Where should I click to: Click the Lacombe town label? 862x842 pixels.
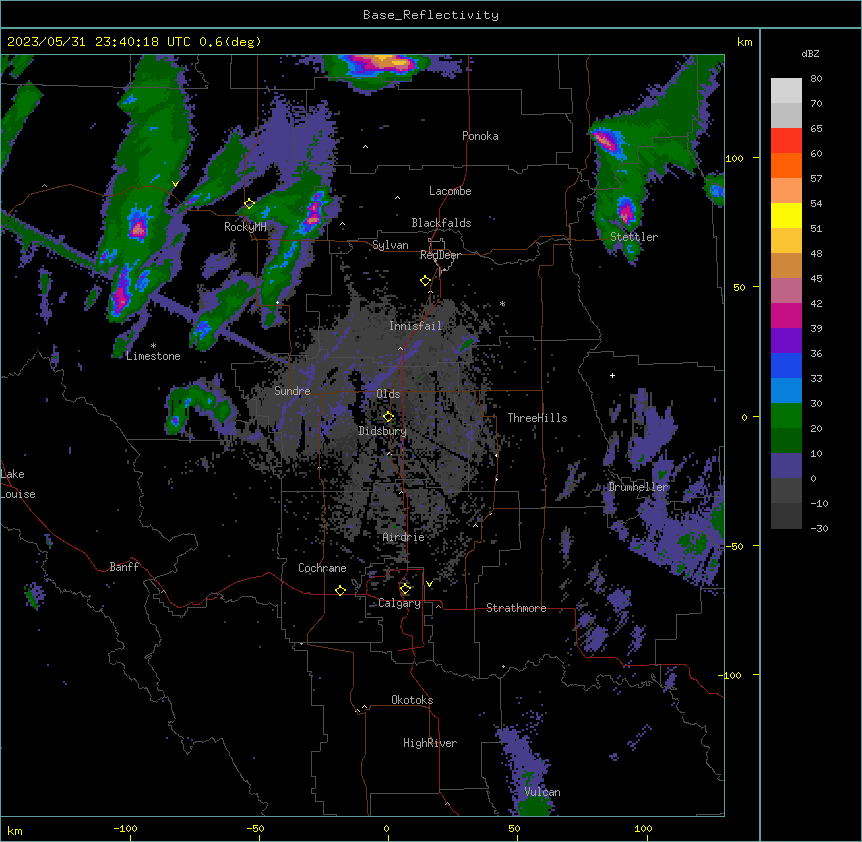point(450,191)
